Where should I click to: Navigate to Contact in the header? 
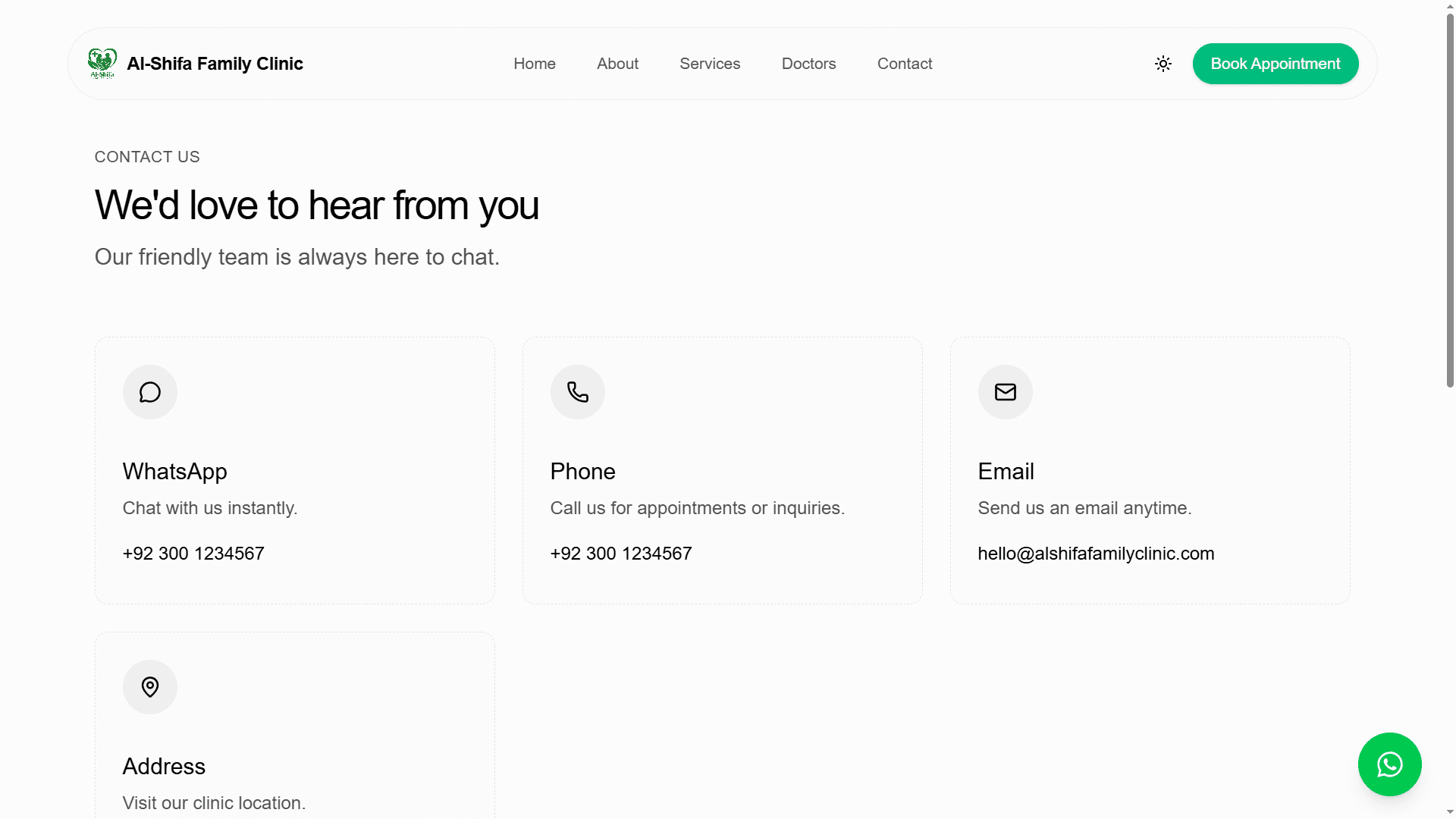click(905, 64)
